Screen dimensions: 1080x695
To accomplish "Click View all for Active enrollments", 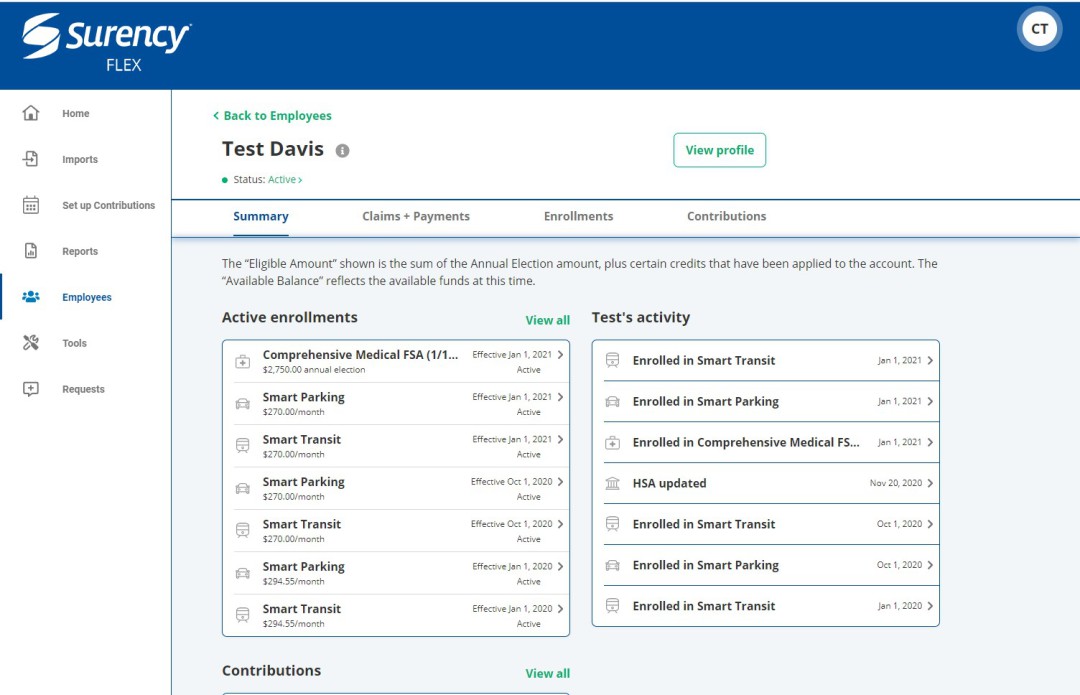I will [548, 320].
